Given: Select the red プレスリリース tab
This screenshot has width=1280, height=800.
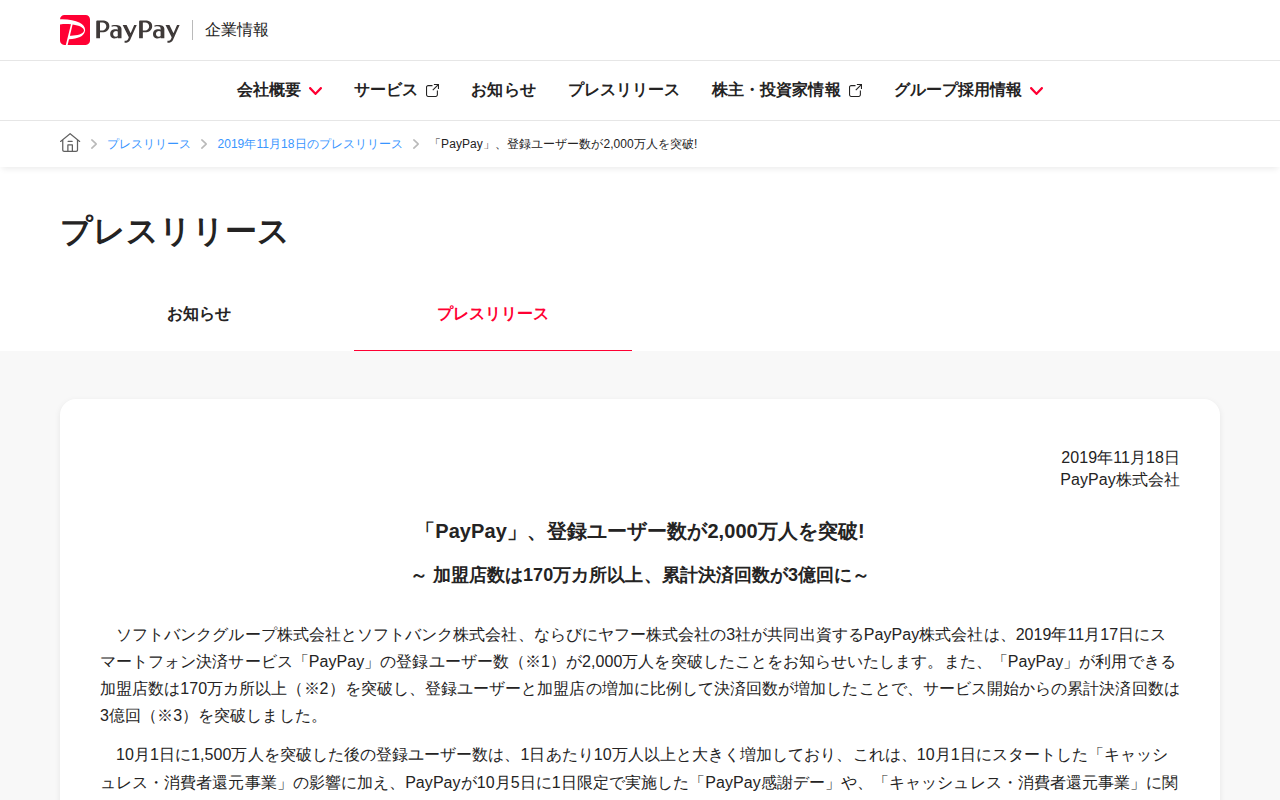Looking at the screenshot, I should pos(492,314).
